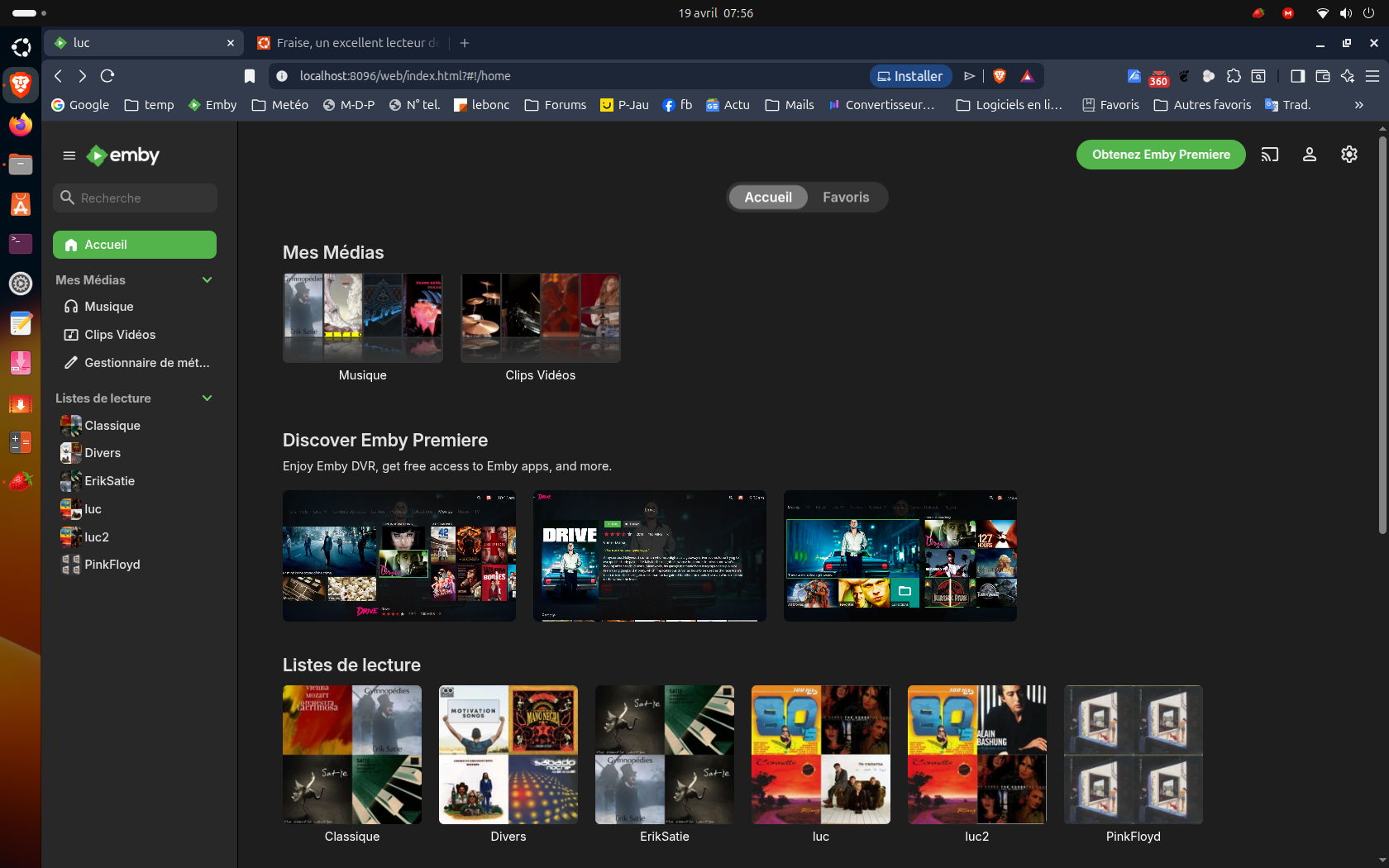This screenshot has width=1389, height=868.
Task: Open Clips Vidéos in sidebar
Action: (120, 335)
